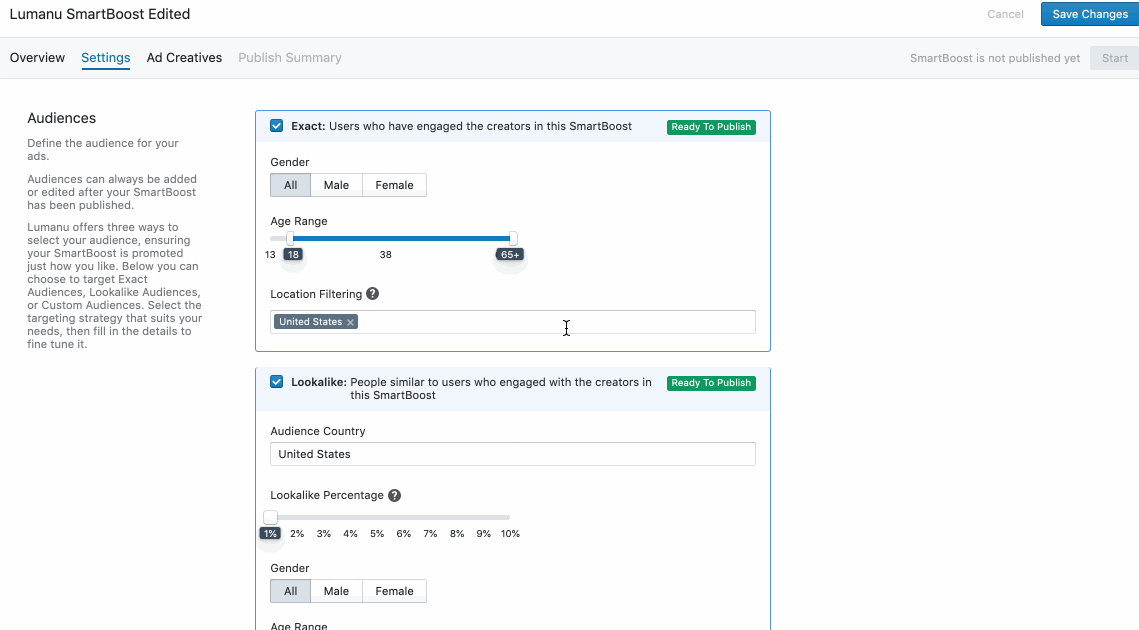Click the maximum age slider handle at 65+
Image resolution: width=1139 pixels, height=630 pixels.
point(513,238)
